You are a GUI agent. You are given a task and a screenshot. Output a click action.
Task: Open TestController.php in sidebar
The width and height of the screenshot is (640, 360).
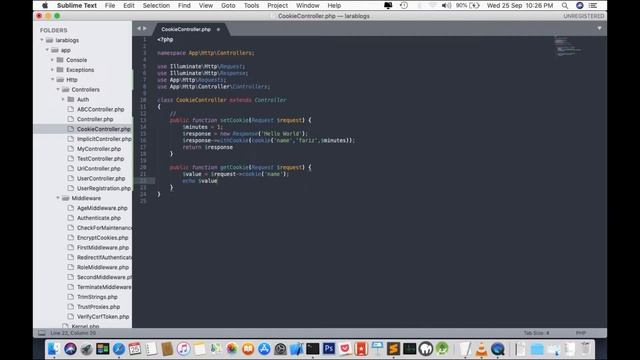100,158
